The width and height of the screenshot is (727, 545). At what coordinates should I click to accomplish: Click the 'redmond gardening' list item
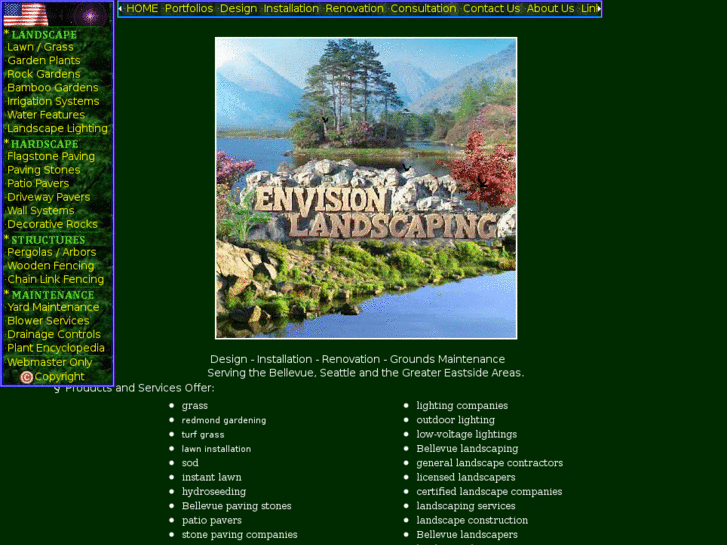coord(223,420)
